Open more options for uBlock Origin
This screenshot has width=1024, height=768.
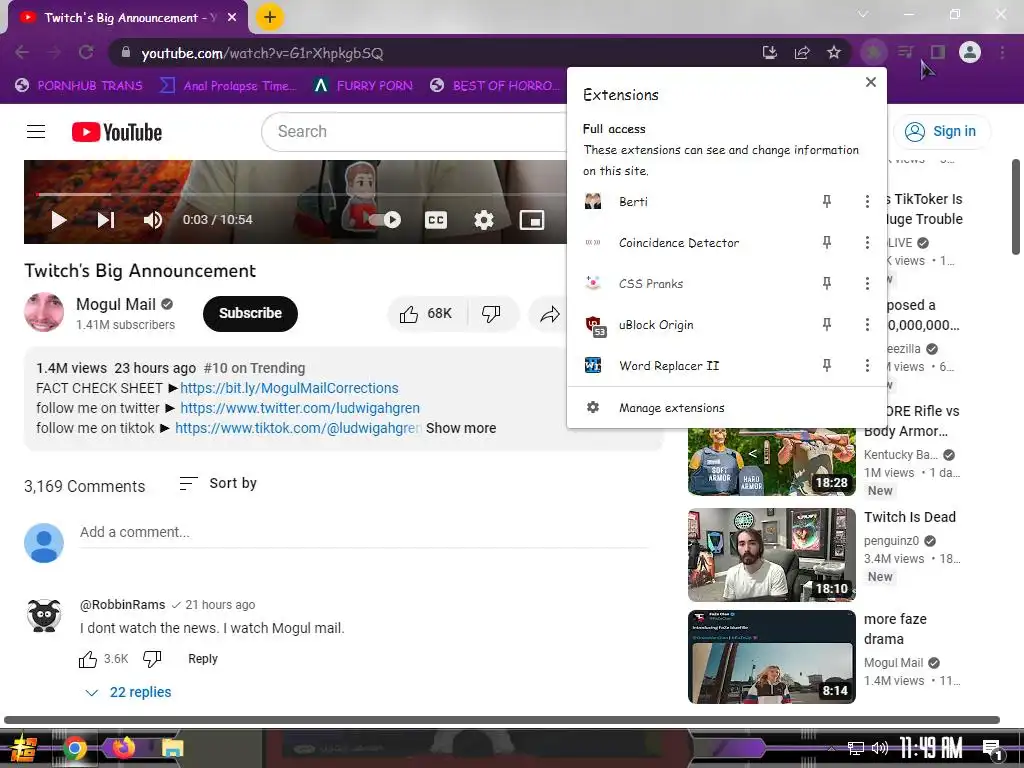click(x=867, y=325)
